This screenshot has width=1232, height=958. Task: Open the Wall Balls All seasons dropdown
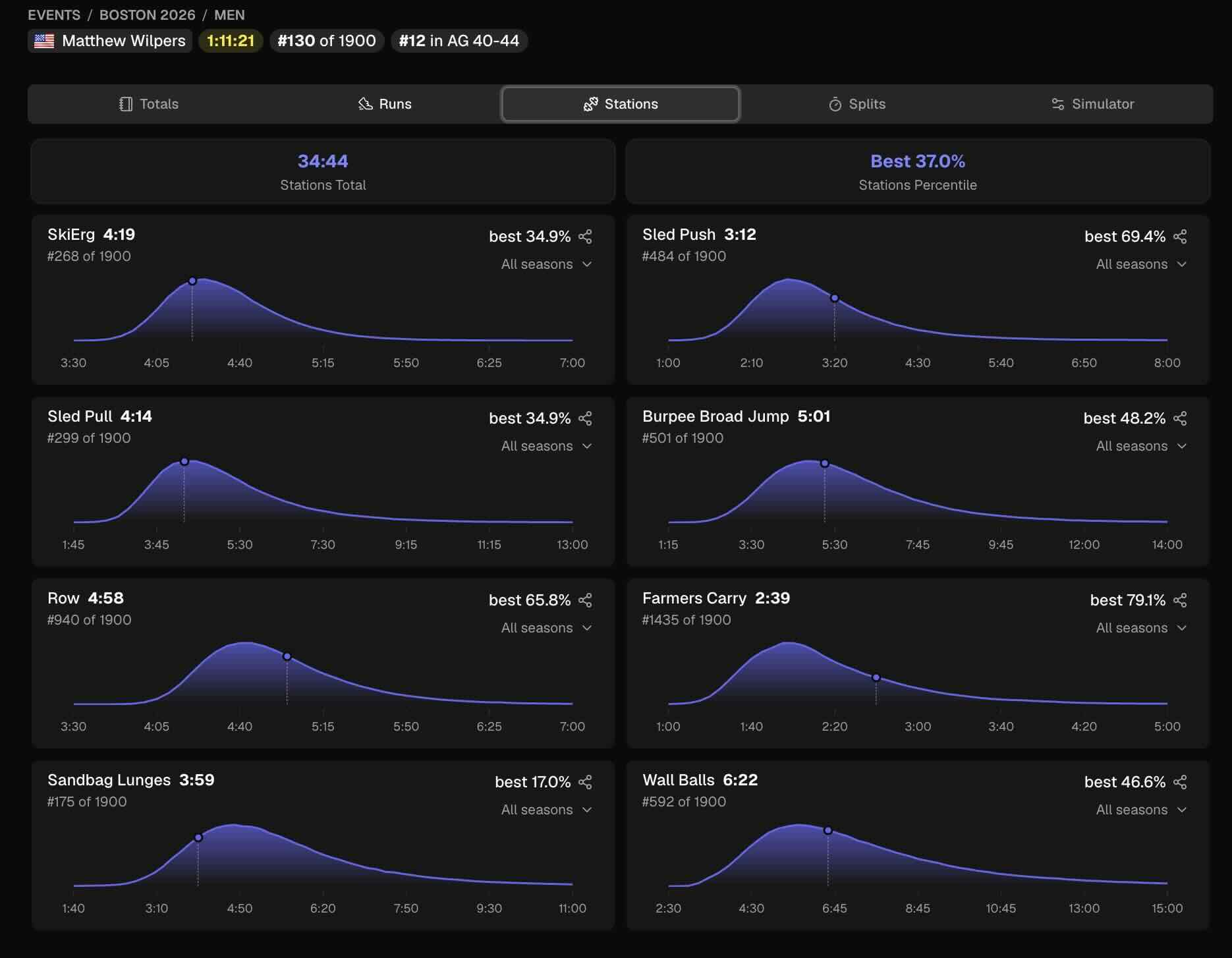[x=1141, y=810]
